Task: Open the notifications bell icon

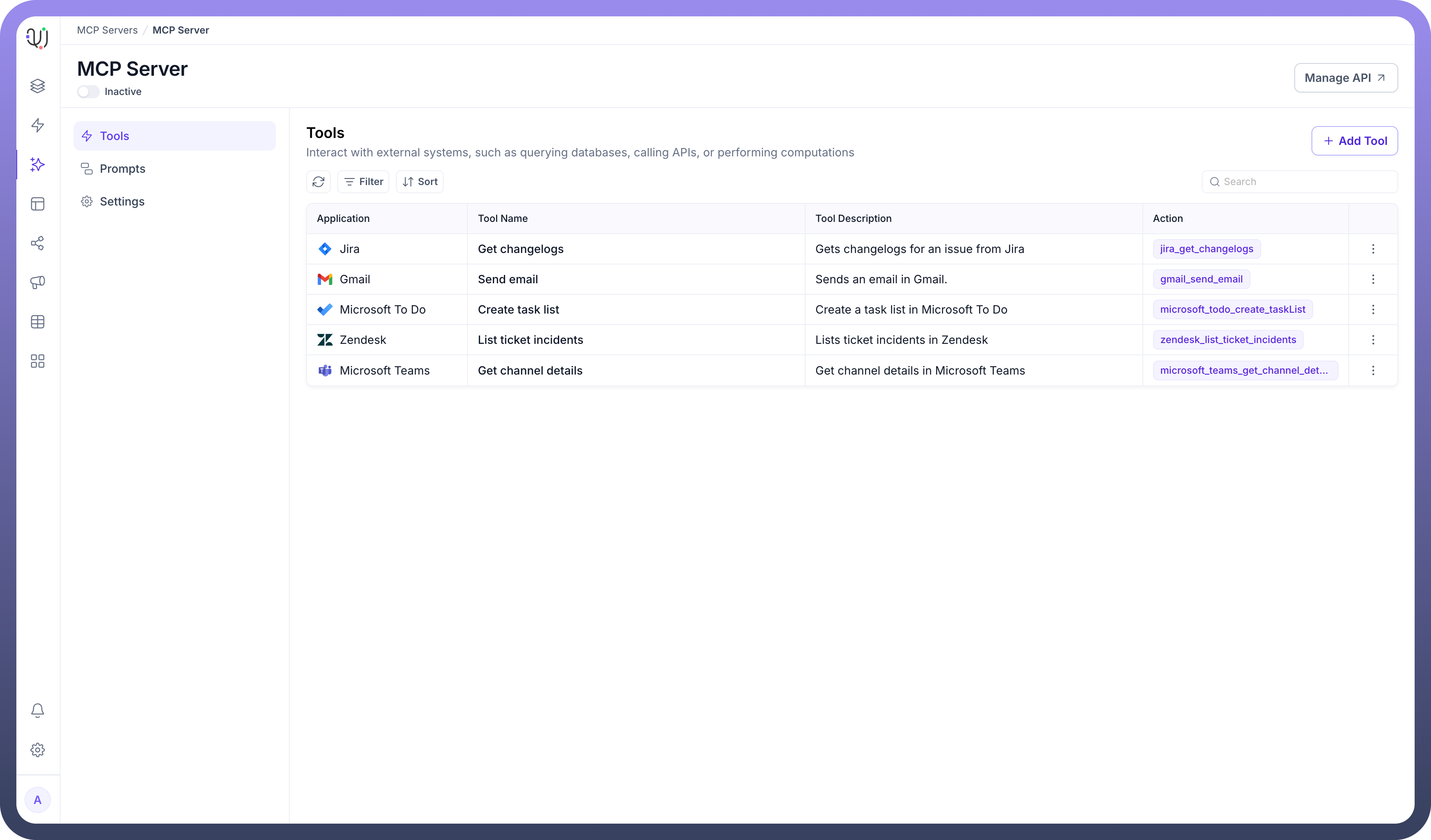Action: pos(38,710)
